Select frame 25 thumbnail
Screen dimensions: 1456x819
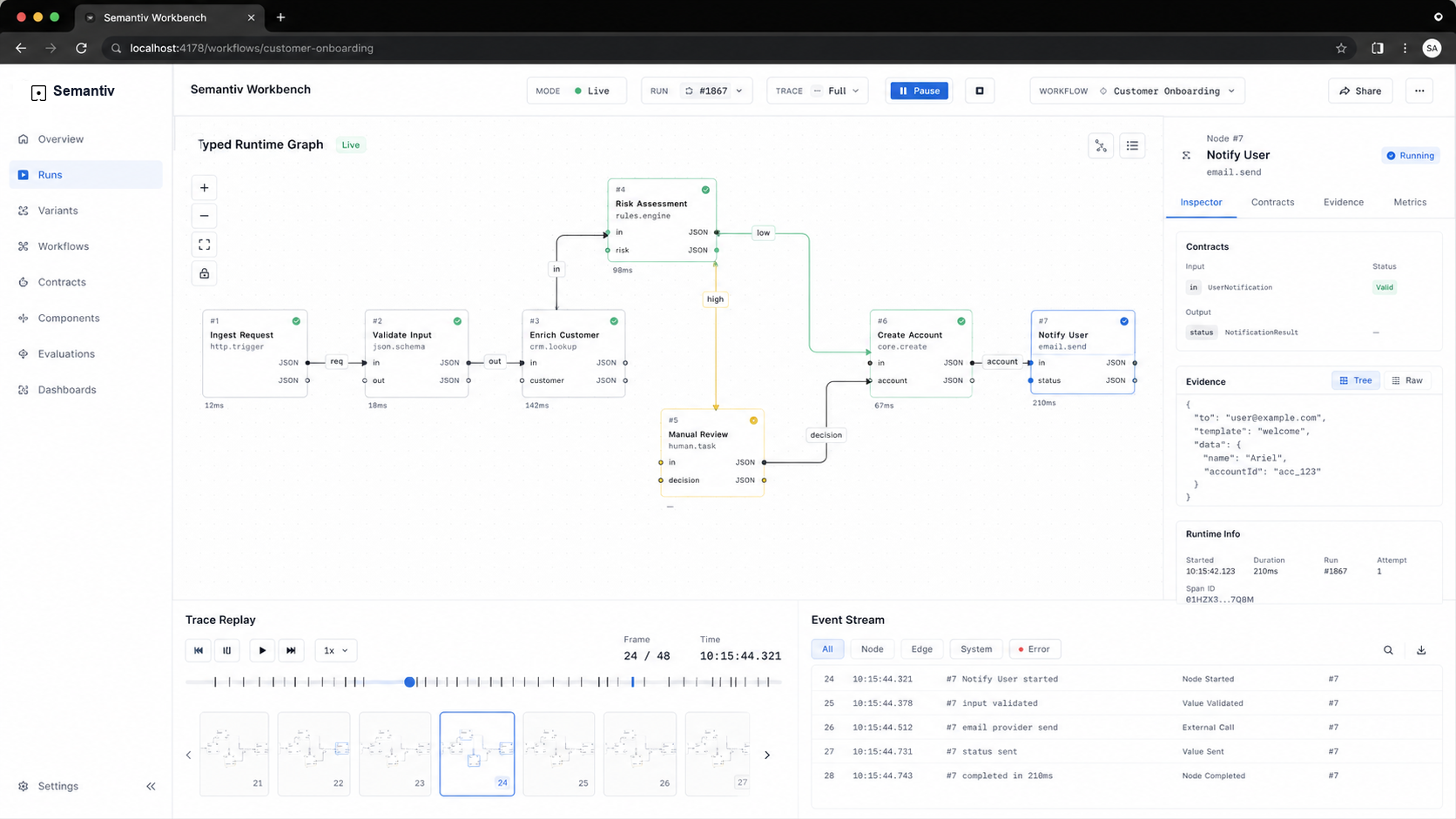558,754
